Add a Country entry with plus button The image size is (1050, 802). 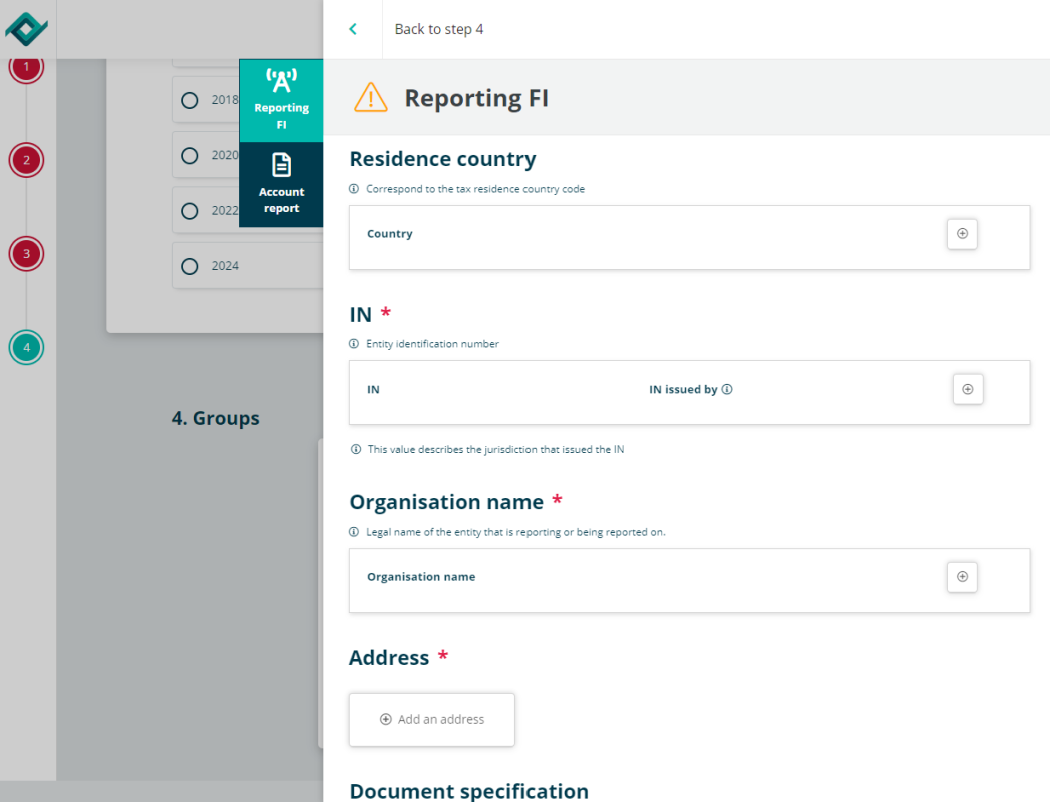pyautogui.click(x=962, y=234)
